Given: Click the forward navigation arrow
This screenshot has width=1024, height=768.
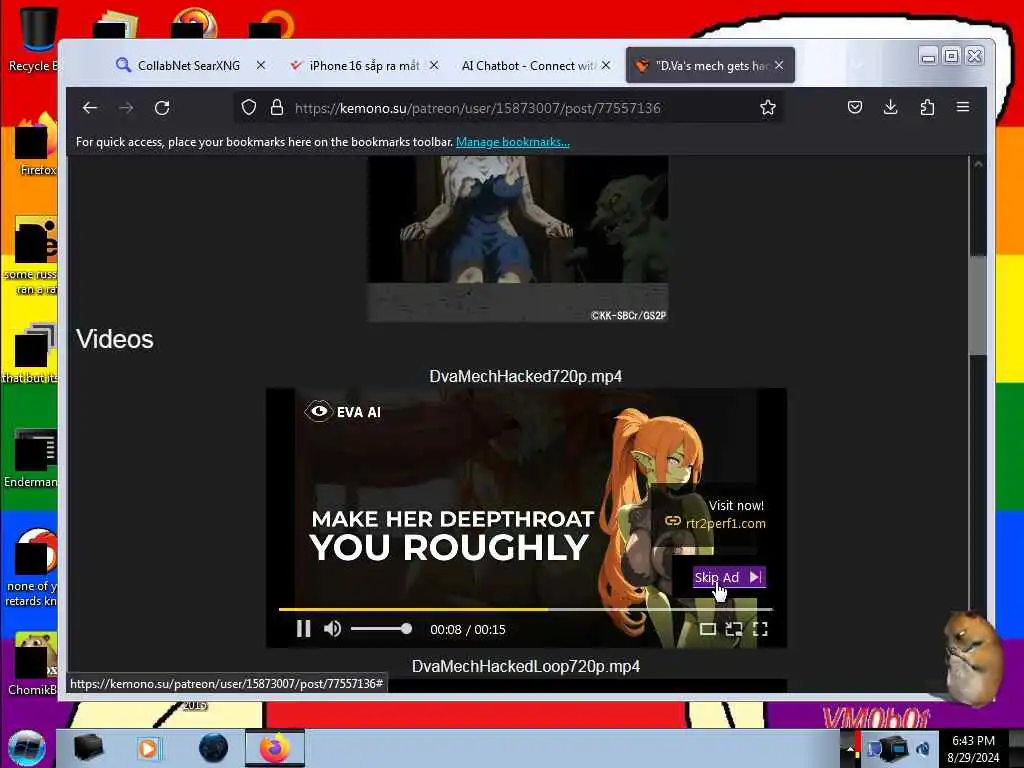Looking at the screenshot, I should [126, 108].
